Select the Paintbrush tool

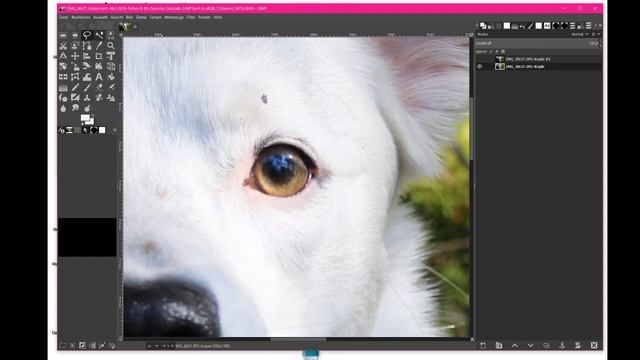pyautogui.click(x=87, y=87)
